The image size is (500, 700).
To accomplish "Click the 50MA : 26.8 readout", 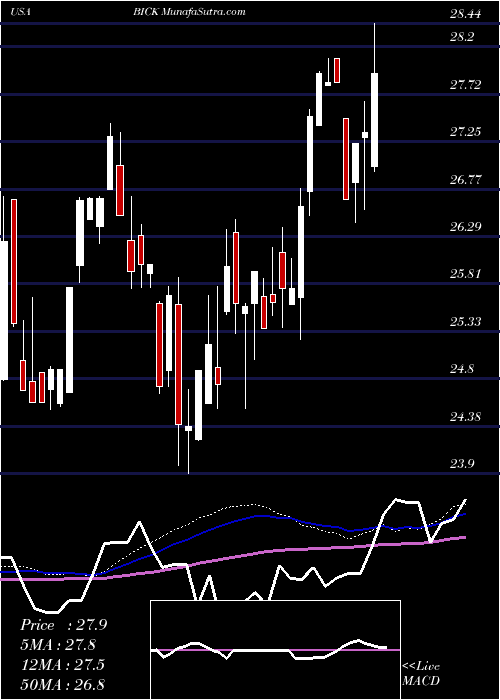I will (x=63, y=684).
